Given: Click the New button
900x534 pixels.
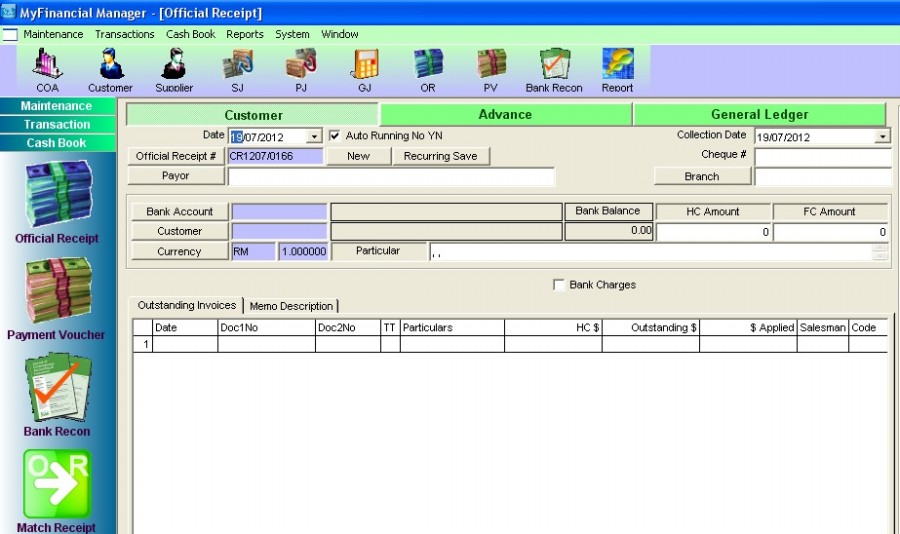Looking at the screenshot, I should [358, 156].
